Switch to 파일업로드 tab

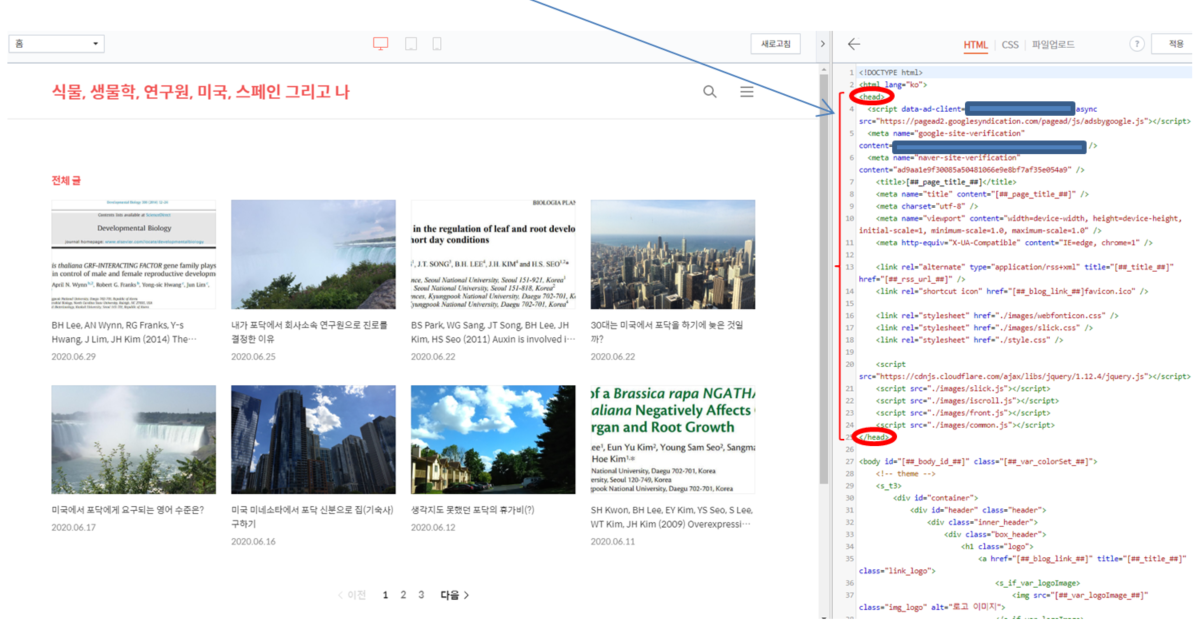click(x=1053, y=45)
